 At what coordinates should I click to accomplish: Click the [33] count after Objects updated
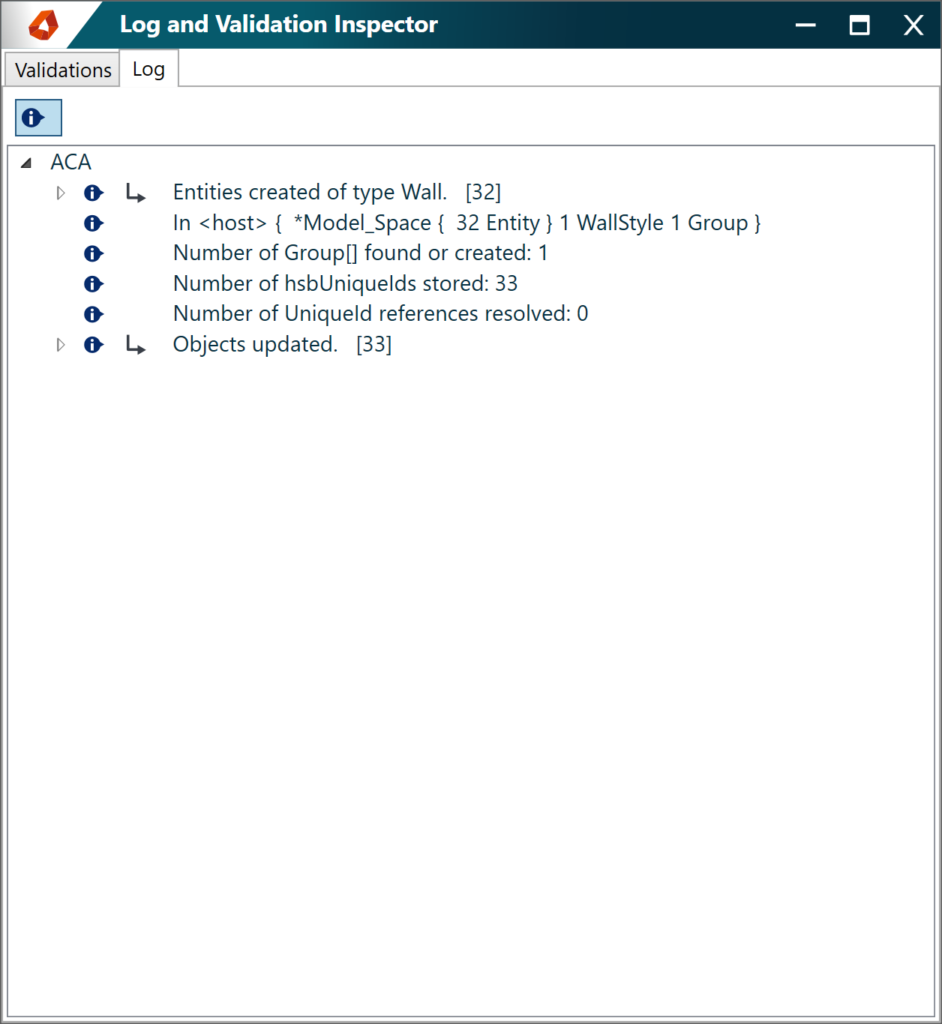point(374,344)
